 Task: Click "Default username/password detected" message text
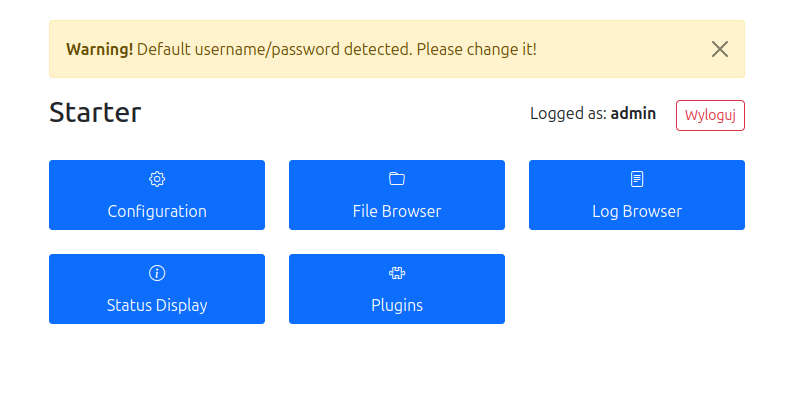[x=275, y=49]
